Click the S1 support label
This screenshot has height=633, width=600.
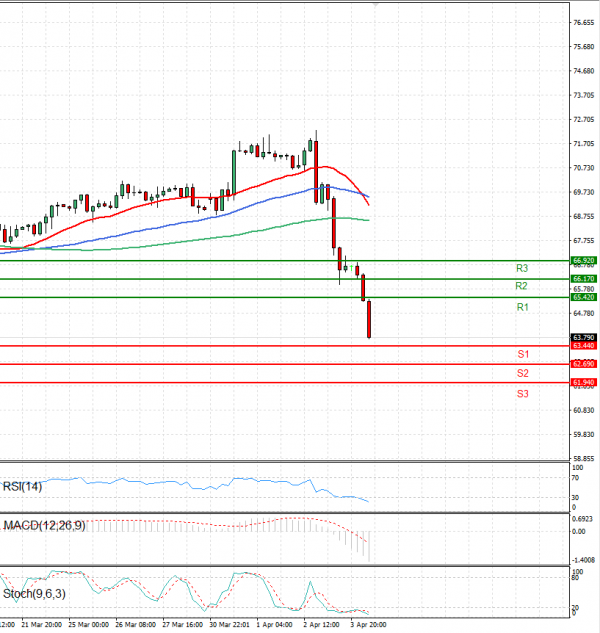click(x=523, y=354)
